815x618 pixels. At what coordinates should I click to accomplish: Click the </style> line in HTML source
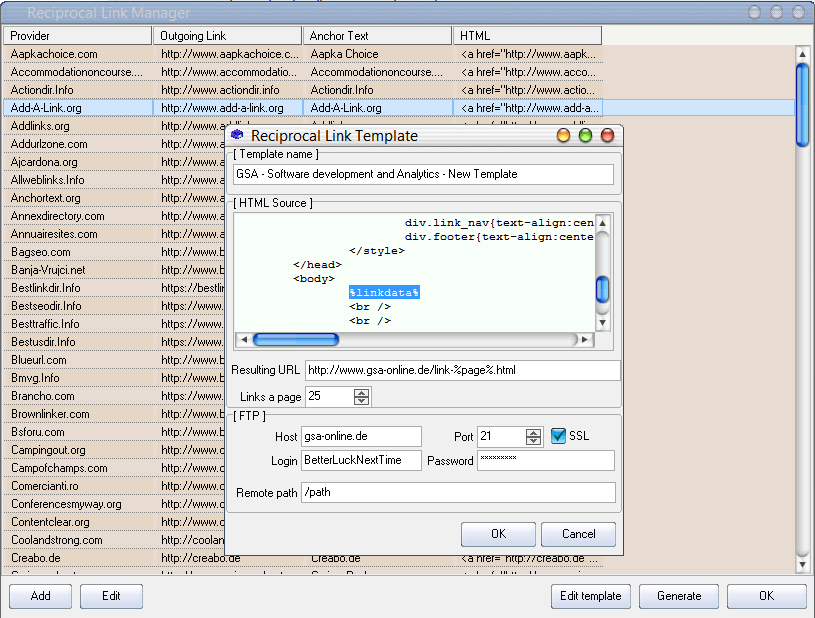tap(377, 251)
